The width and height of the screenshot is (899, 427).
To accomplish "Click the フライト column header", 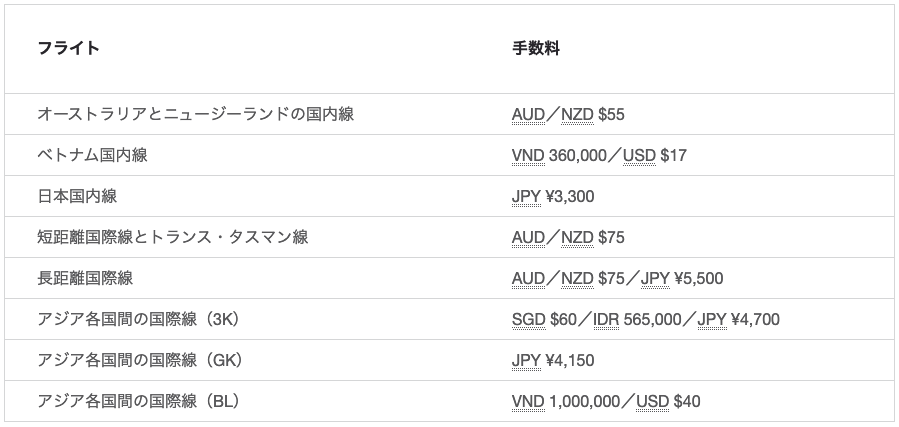I will [x=68, y=47].
